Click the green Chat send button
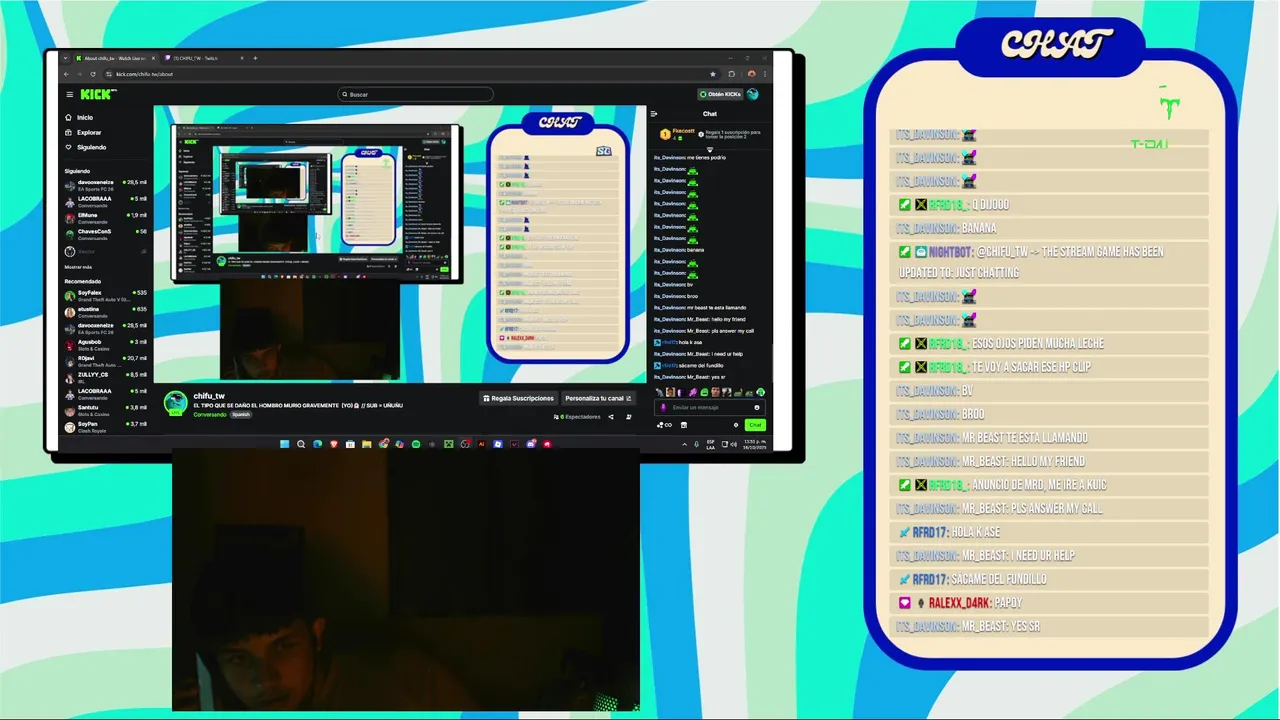The image size is (1280, 720). pos(755,425)
